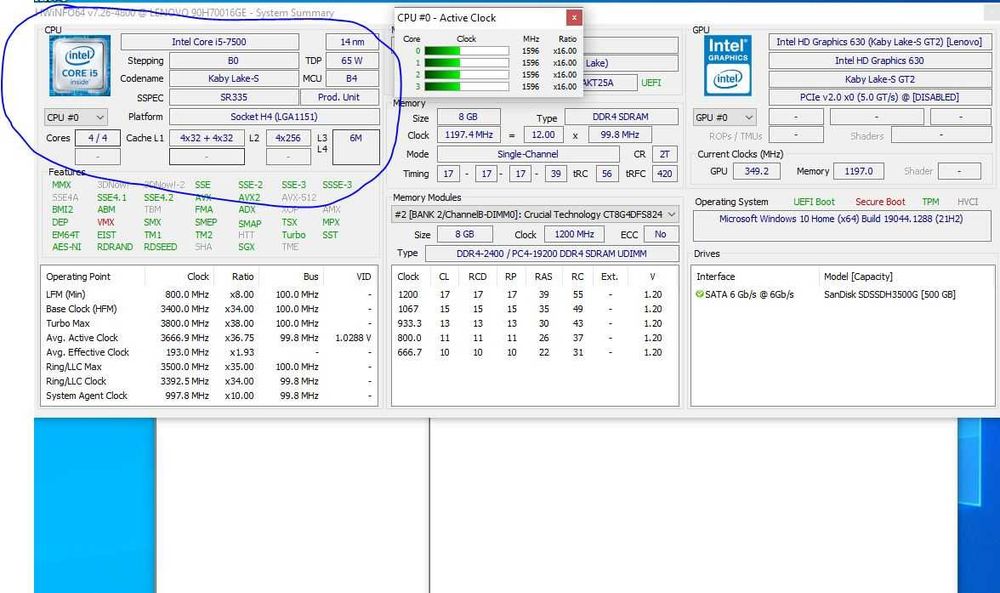1000x593 pixels.
Task: Click the GPU codename Kaby Lake-S GT2 field
Action: [879, 79]
